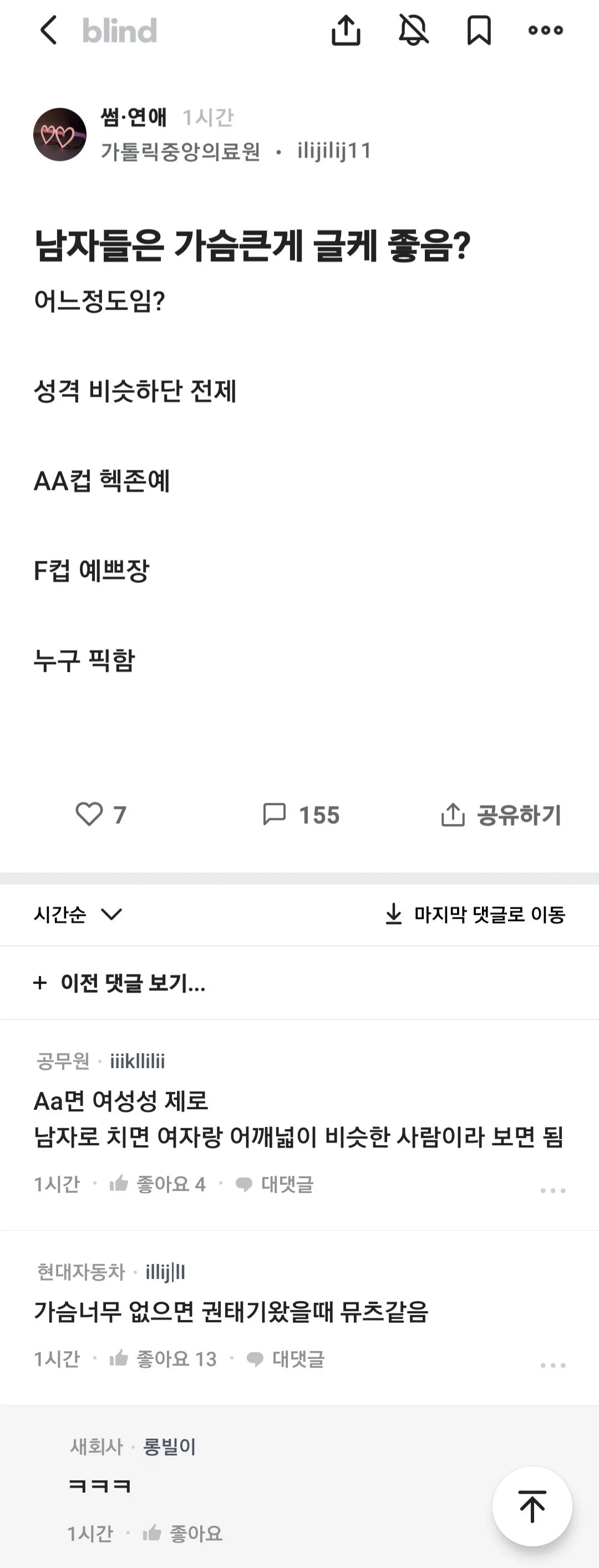The height and width of the screenshot is (1568, 599).
Task: Open the 썸·연애 channel tab label
Action: point(133,117)
